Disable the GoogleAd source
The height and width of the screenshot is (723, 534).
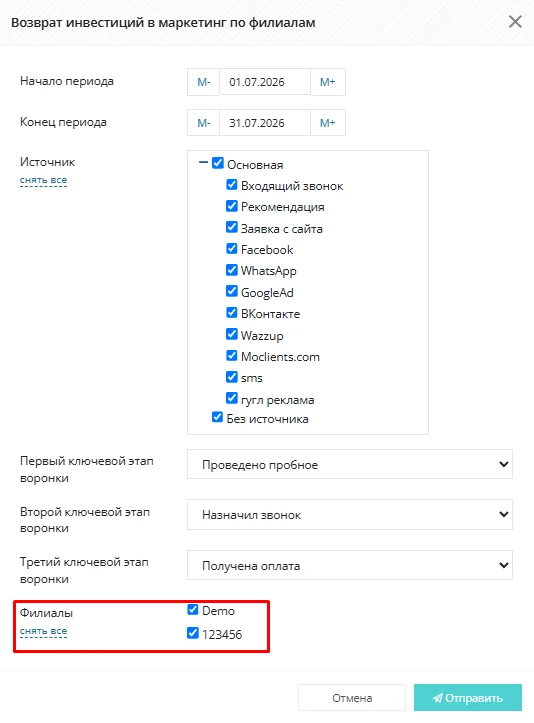(231, 291)
